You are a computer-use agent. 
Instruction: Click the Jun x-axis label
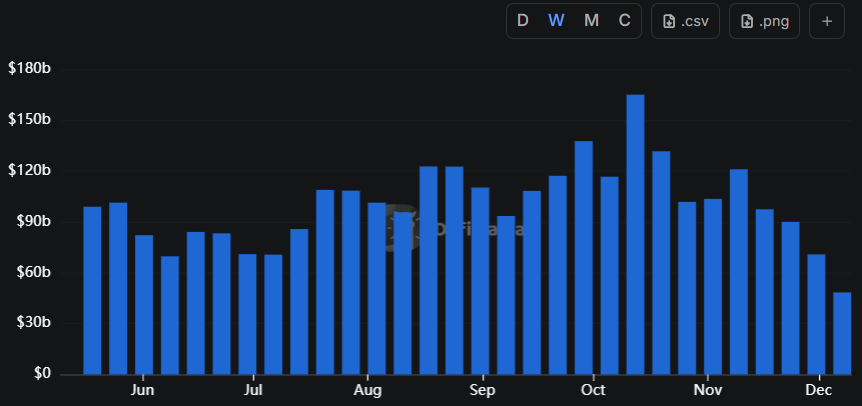pyautogui.click(x=143, y=390)
